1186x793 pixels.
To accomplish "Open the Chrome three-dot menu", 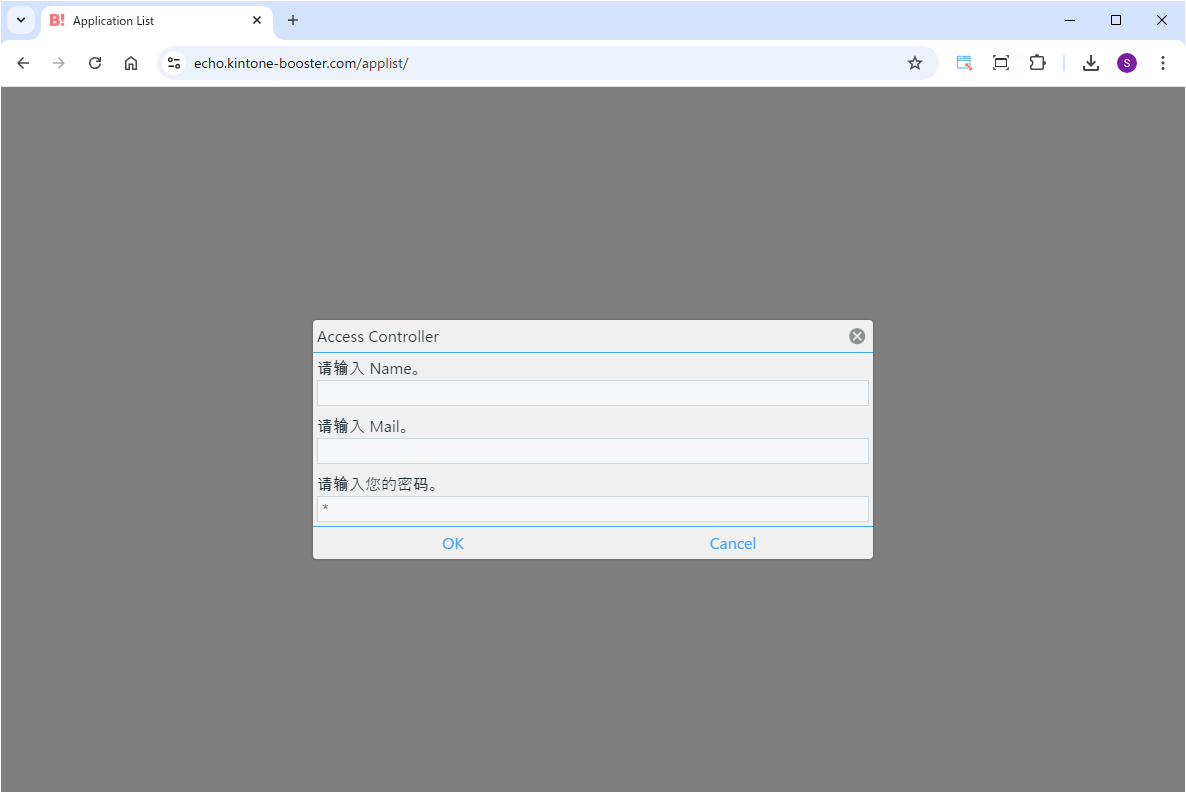I will pyautogui.click(x=1162, y=63).
